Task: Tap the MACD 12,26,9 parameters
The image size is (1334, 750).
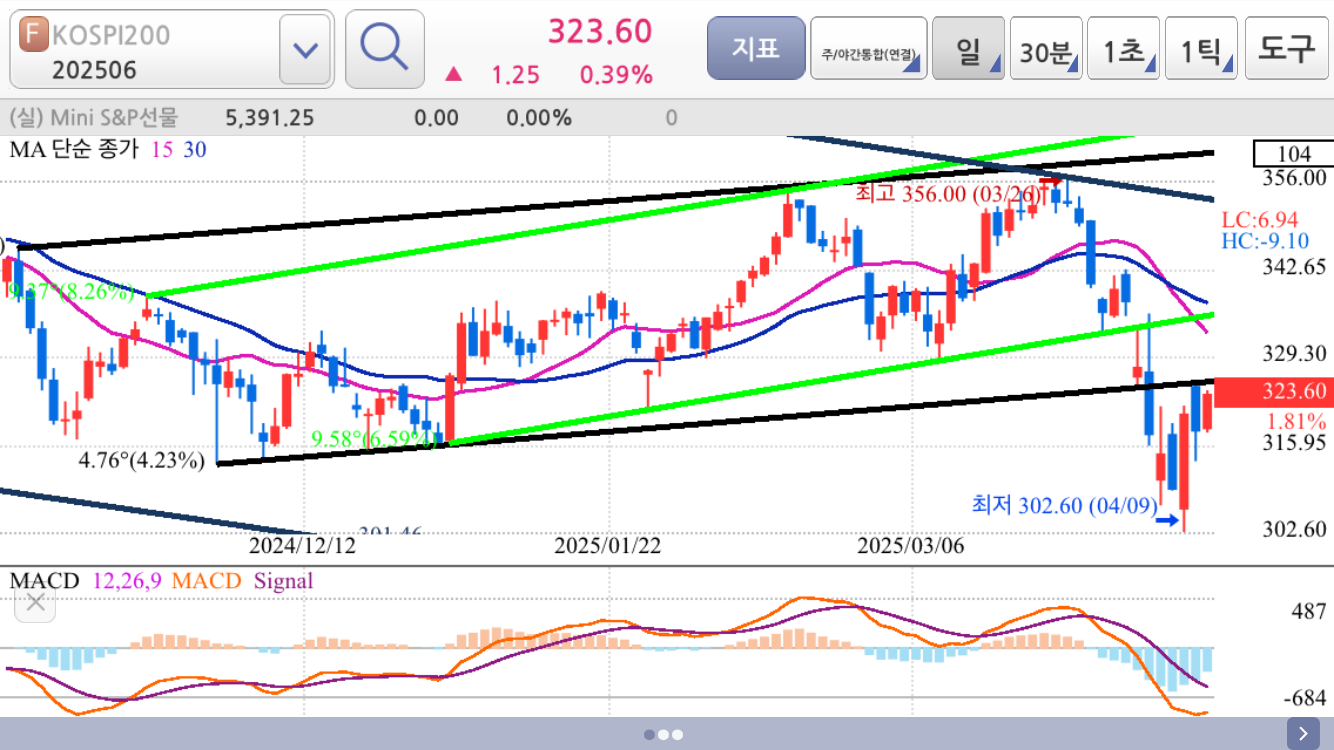Action: tap(128, 581)
